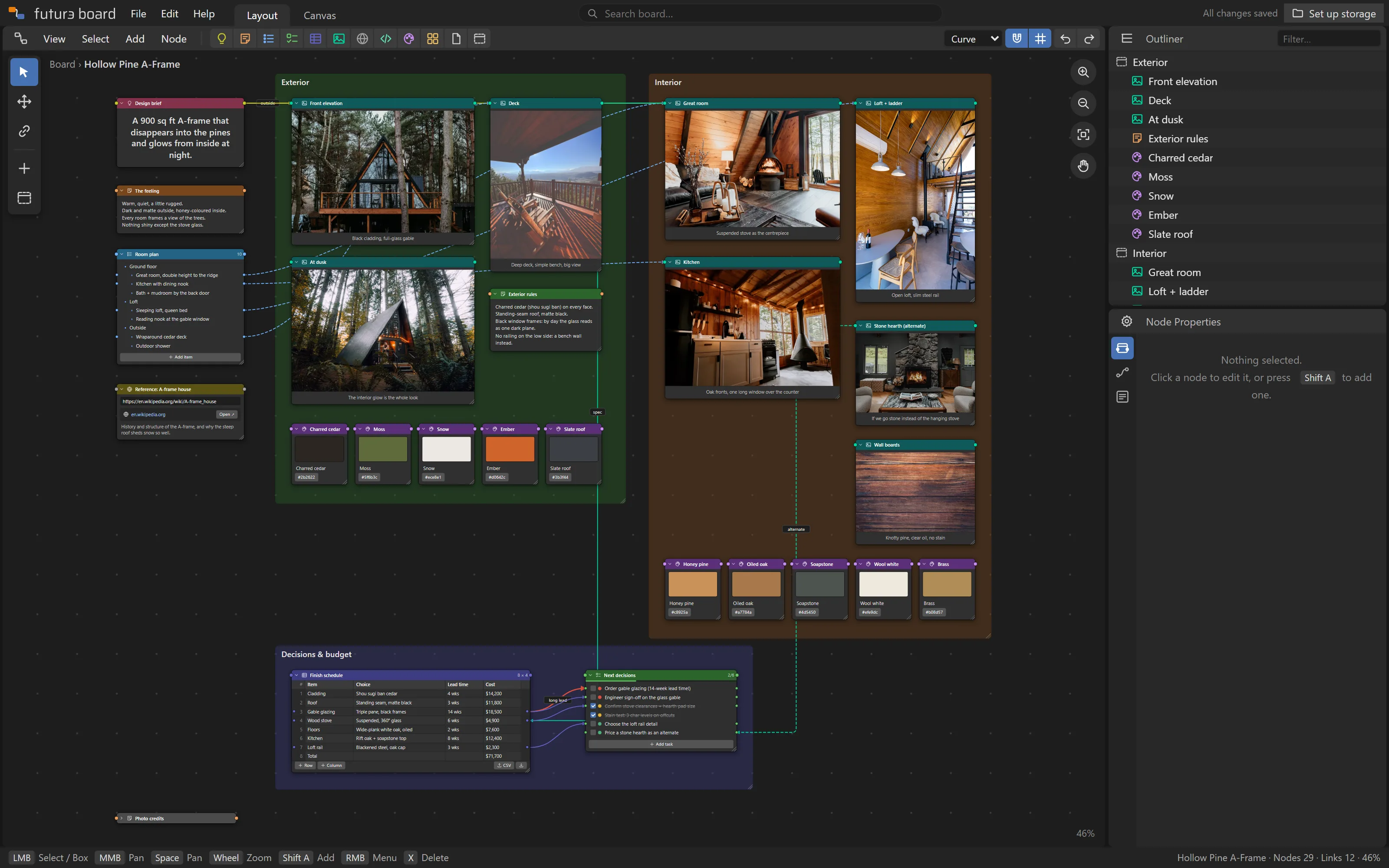
Task: Collapse the Room plan node
Action: click(x=122, y=254)
